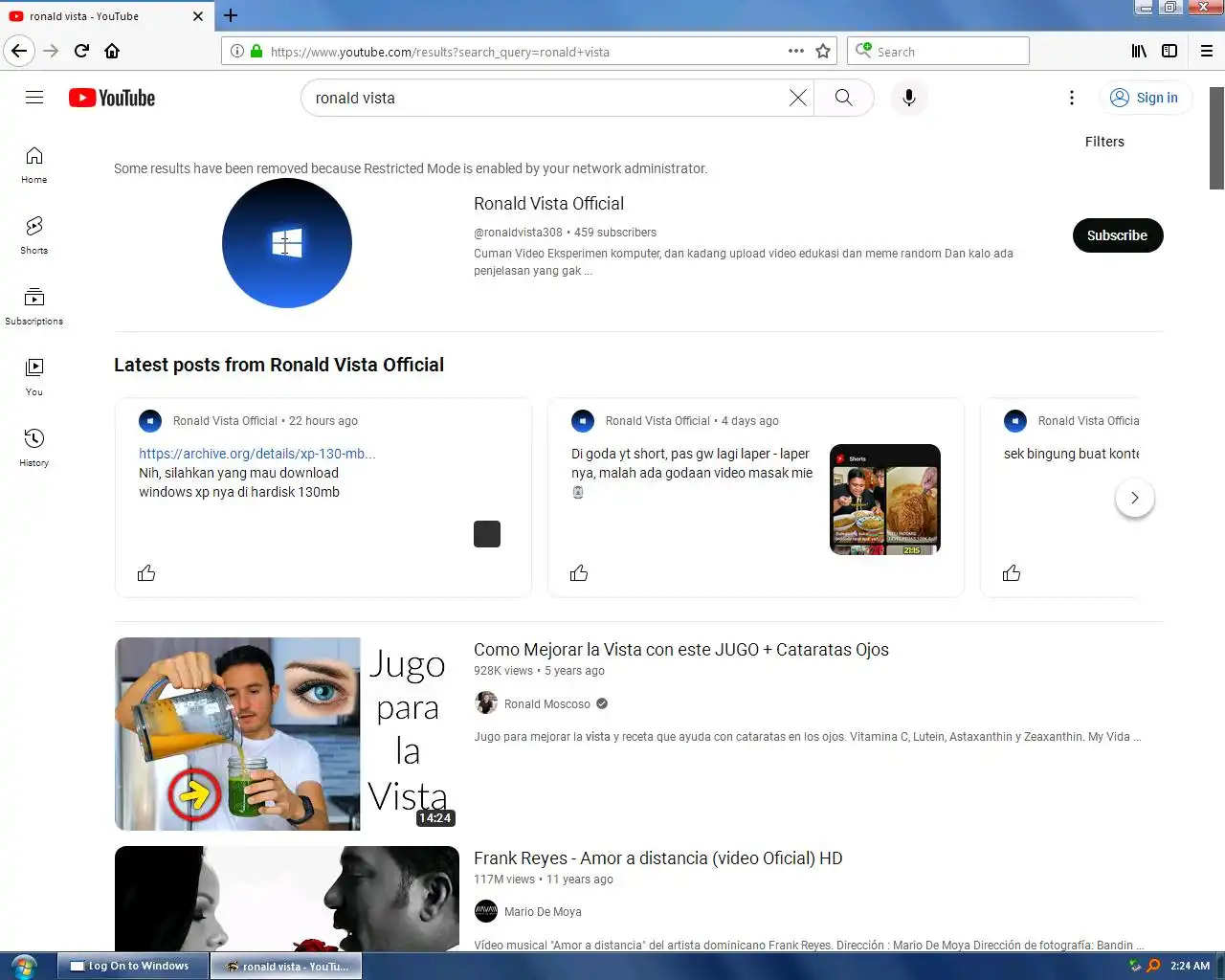The height and width of the screenshot is (980, 1225).
Task: Open a new browser tab
Action: pyautogui.click(x=231, y=15)
